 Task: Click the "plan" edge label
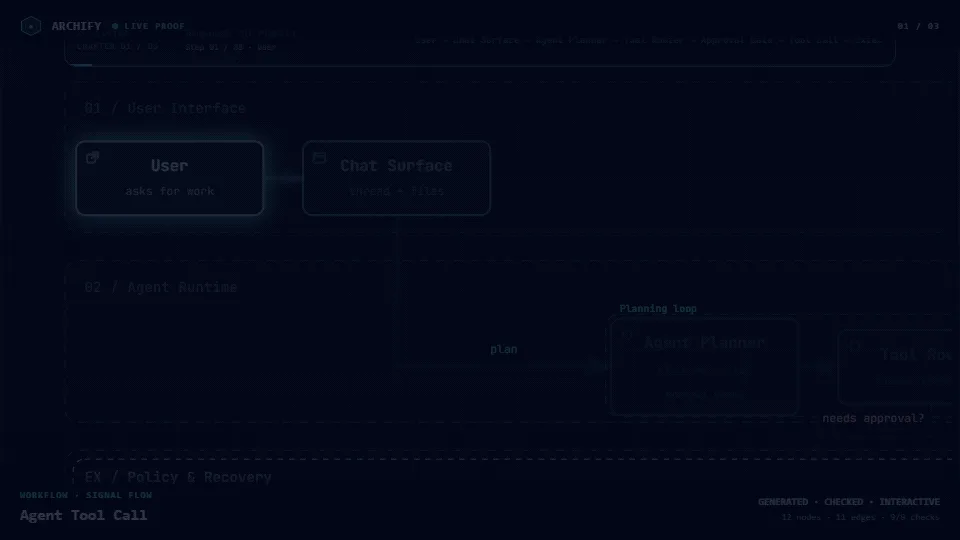(504, 349)
